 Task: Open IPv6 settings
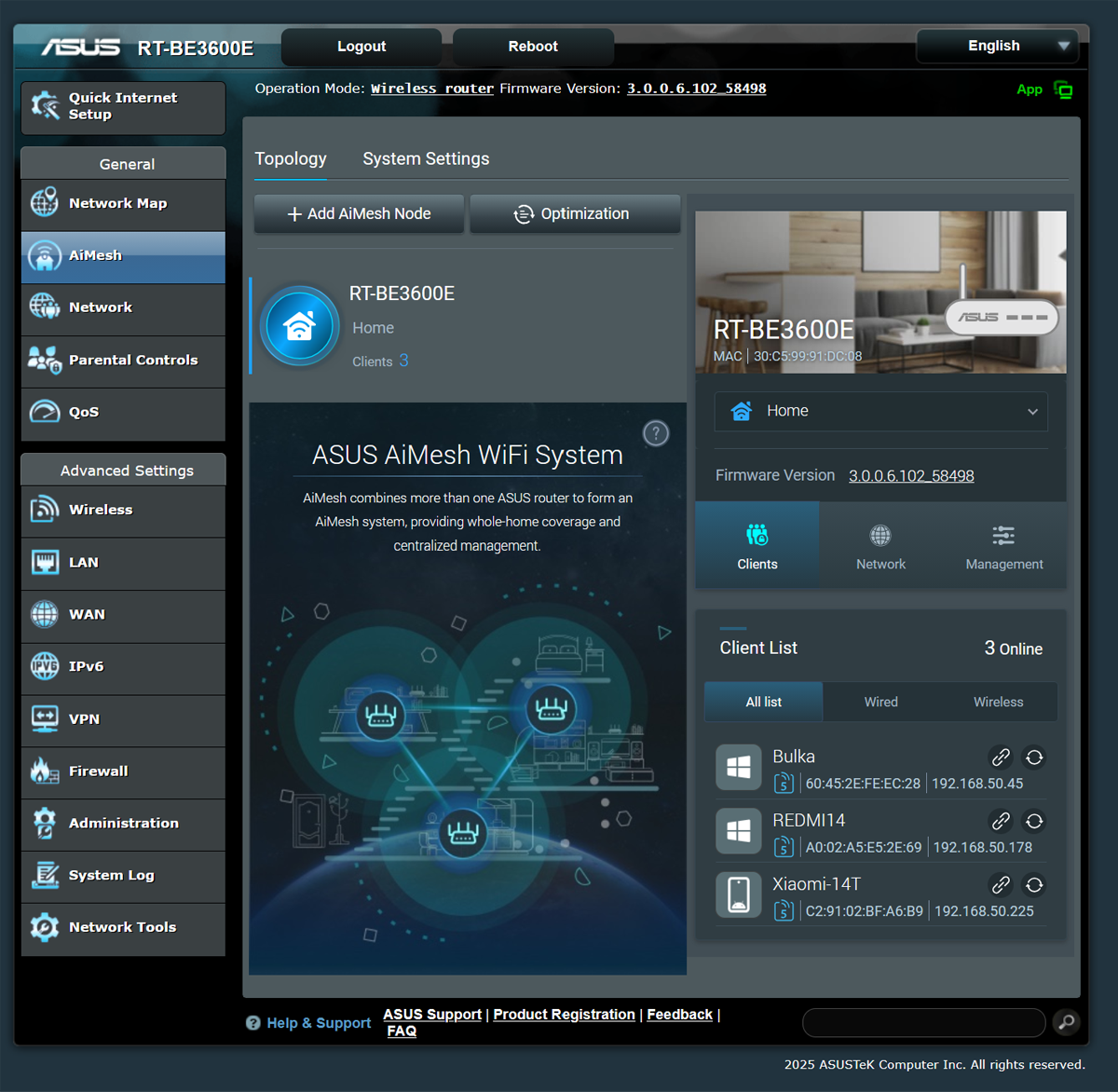click(x=123, y=667)
